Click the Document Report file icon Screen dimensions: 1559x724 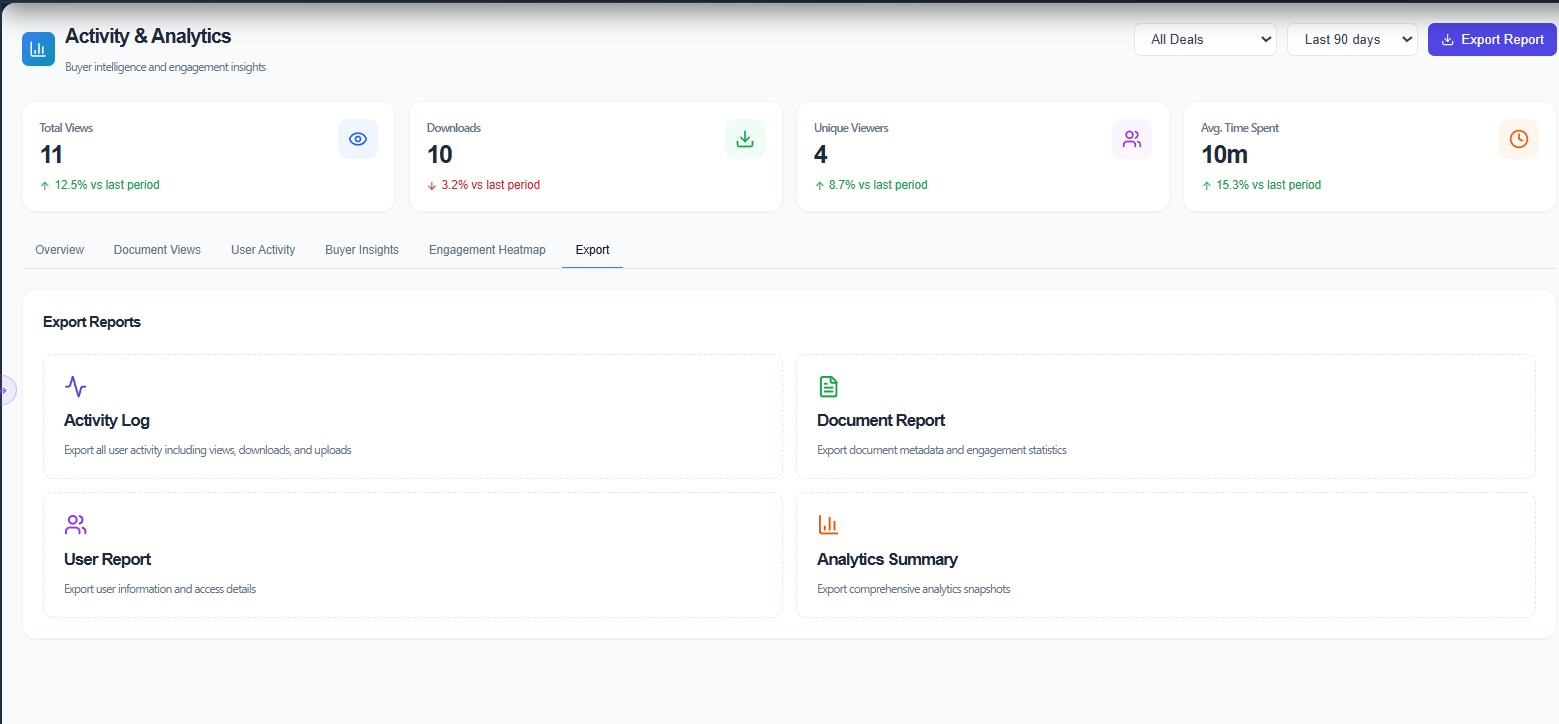pos(828,386)
